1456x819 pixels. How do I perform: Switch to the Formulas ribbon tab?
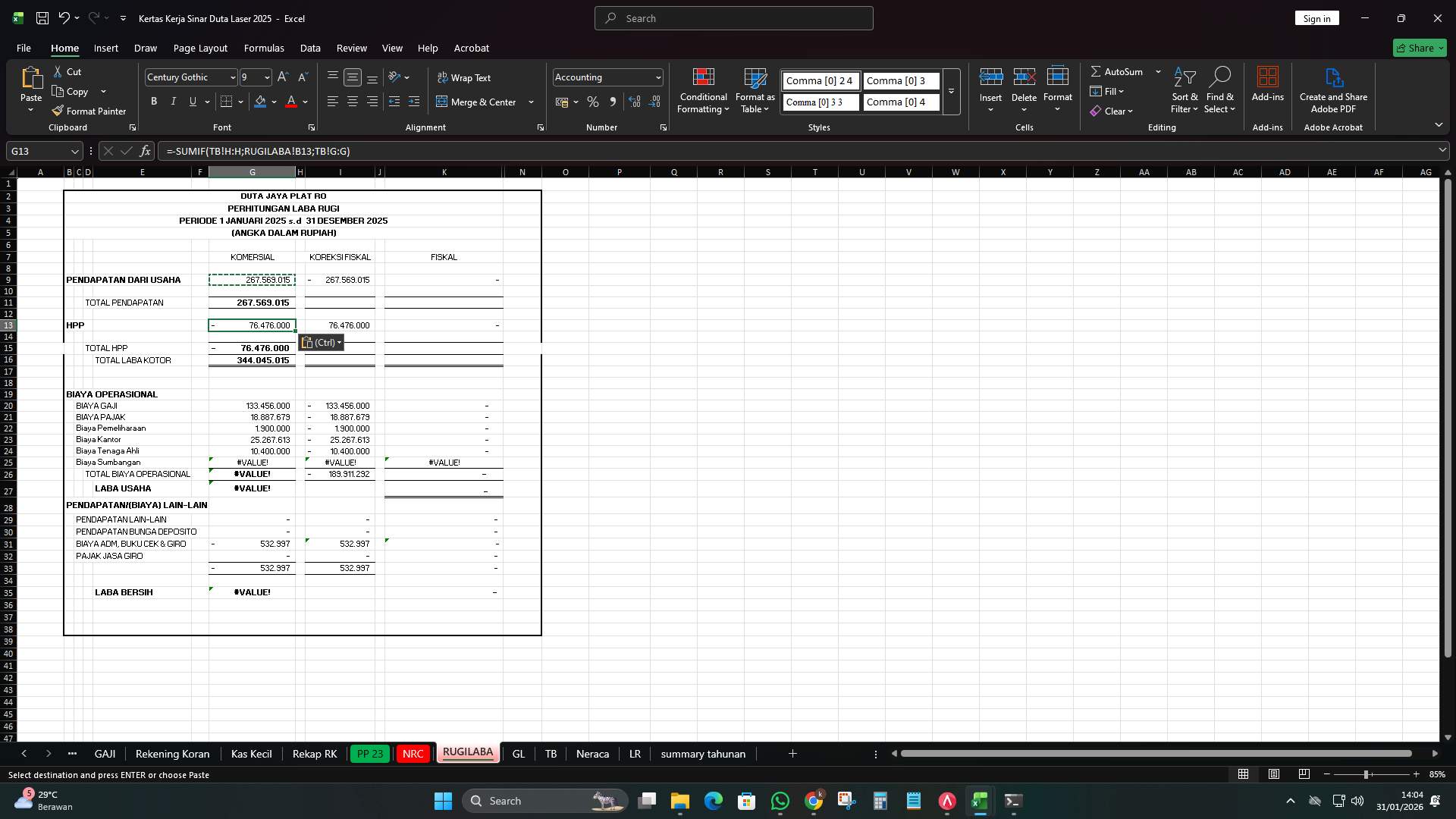(x=264, y=48)
